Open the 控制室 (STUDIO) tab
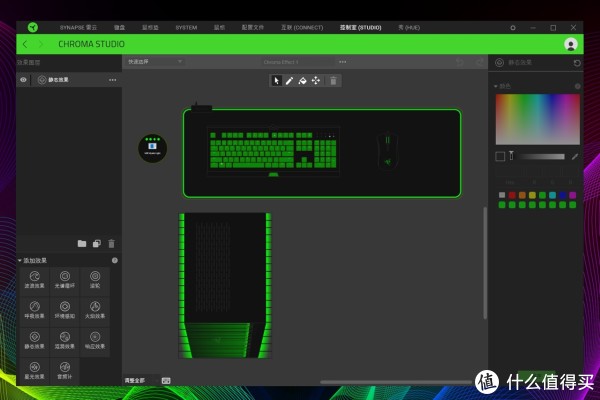600x400 pixels. pos(360,28)
